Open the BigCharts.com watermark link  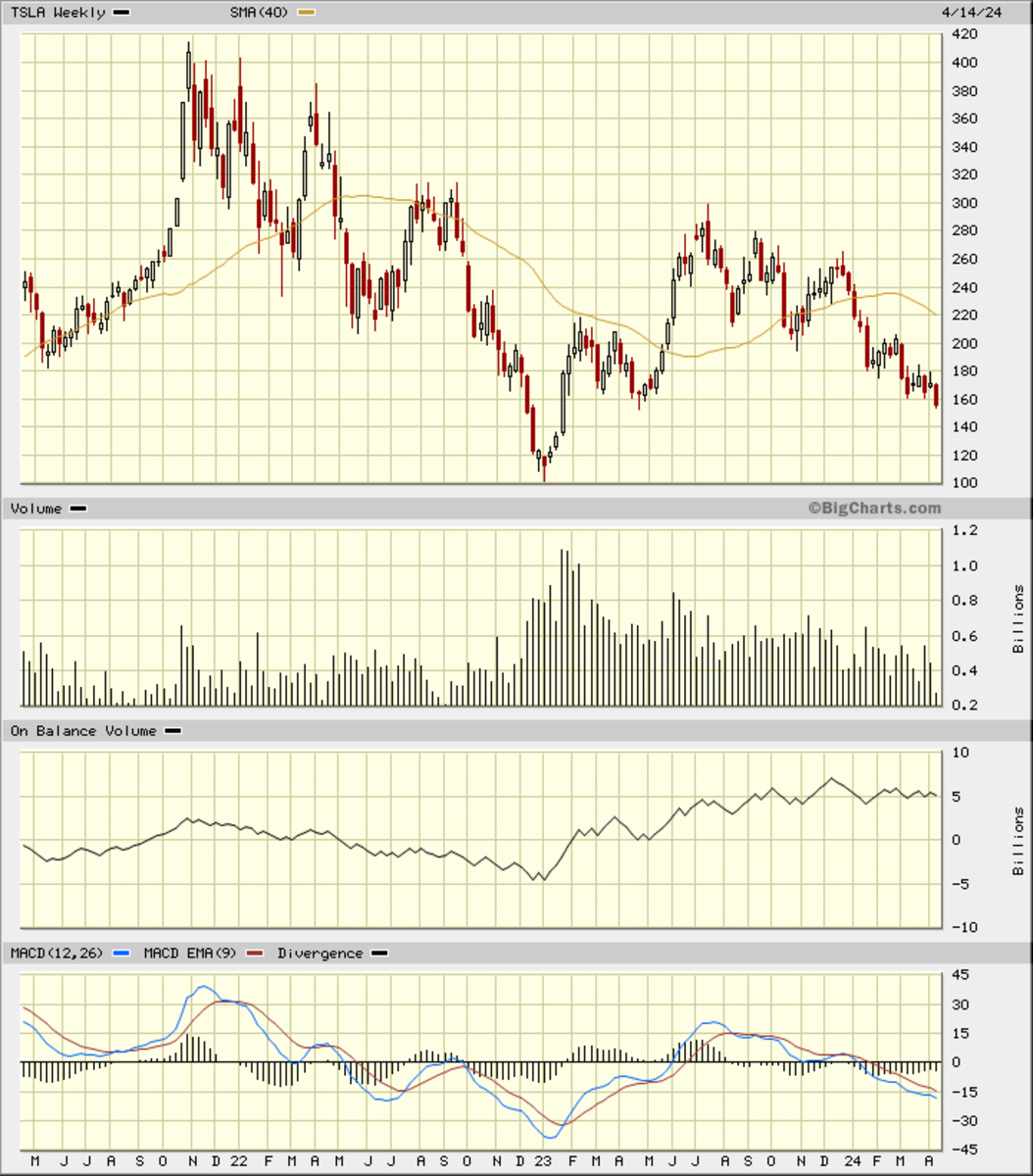[x=874, y=508]
